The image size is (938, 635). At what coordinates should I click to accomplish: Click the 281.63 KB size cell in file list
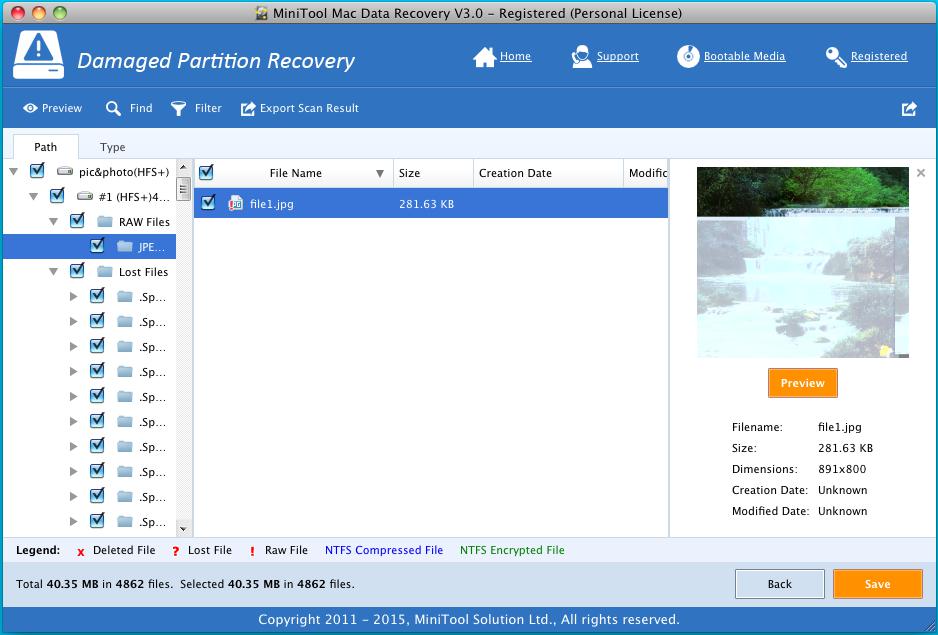(x=427, y=204)
